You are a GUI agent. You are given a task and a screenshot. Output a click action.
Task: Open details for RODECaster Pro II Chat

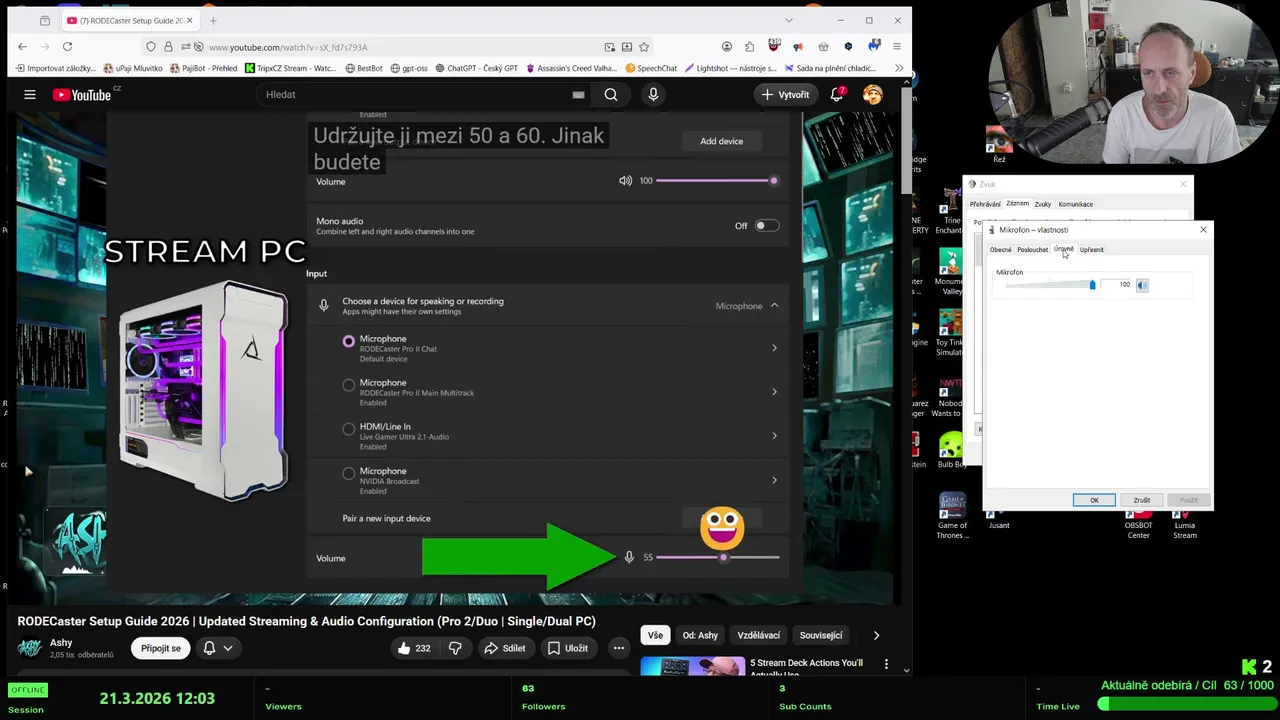click(774, 348)
